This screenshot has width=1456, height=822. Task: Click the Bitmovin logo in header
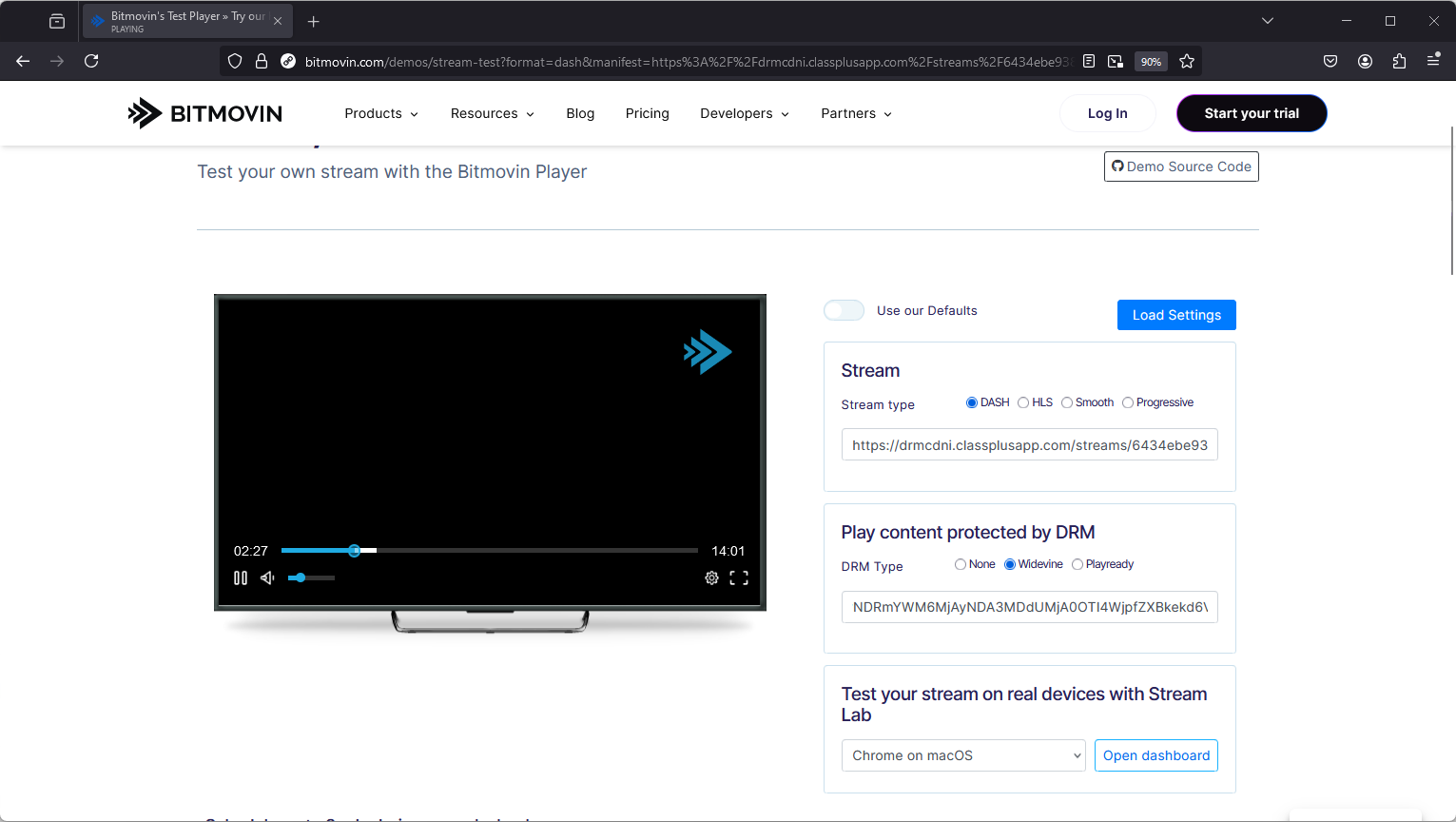pyautogui.click(x=205, y=113)
